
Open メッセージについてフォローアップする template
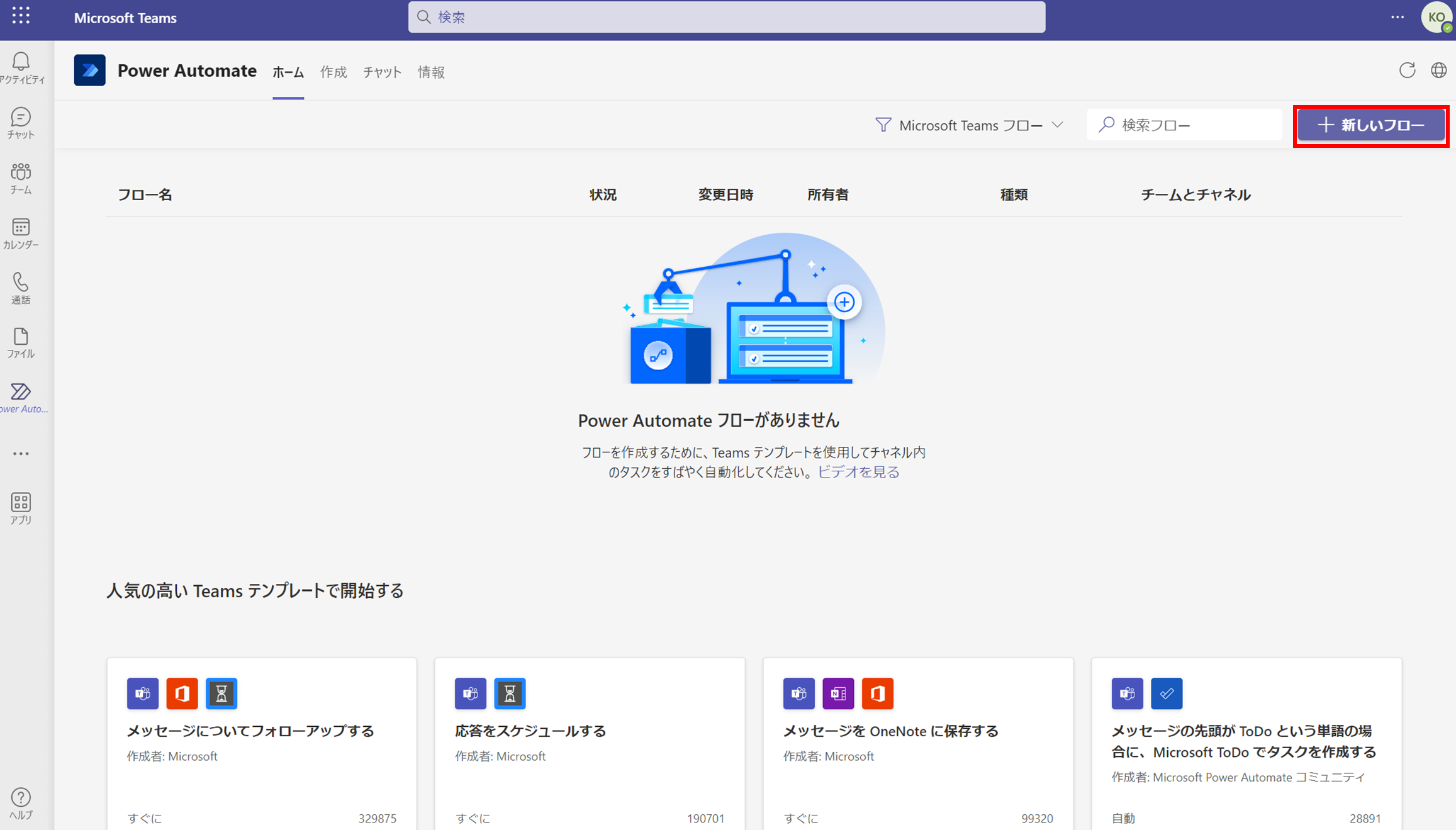250,731
